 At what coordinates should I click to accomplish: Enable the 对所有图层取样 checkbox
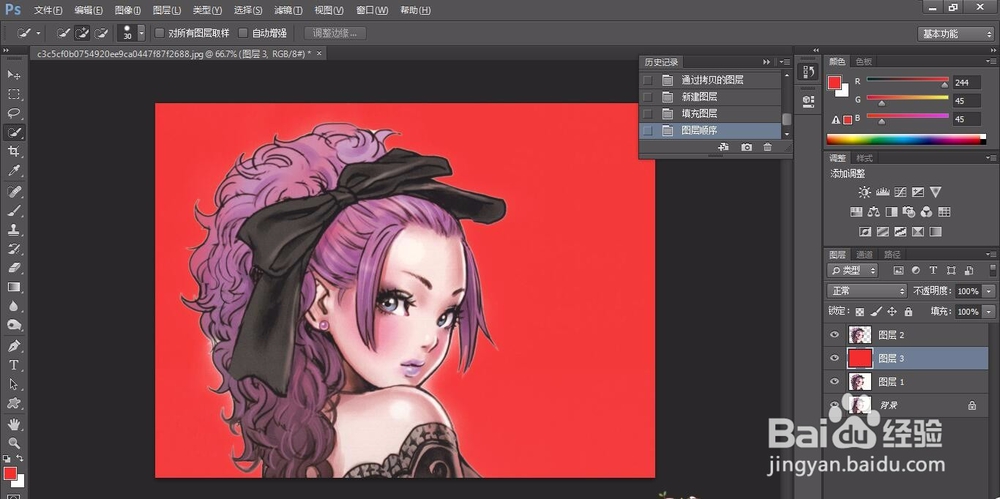tap(160, 33)
